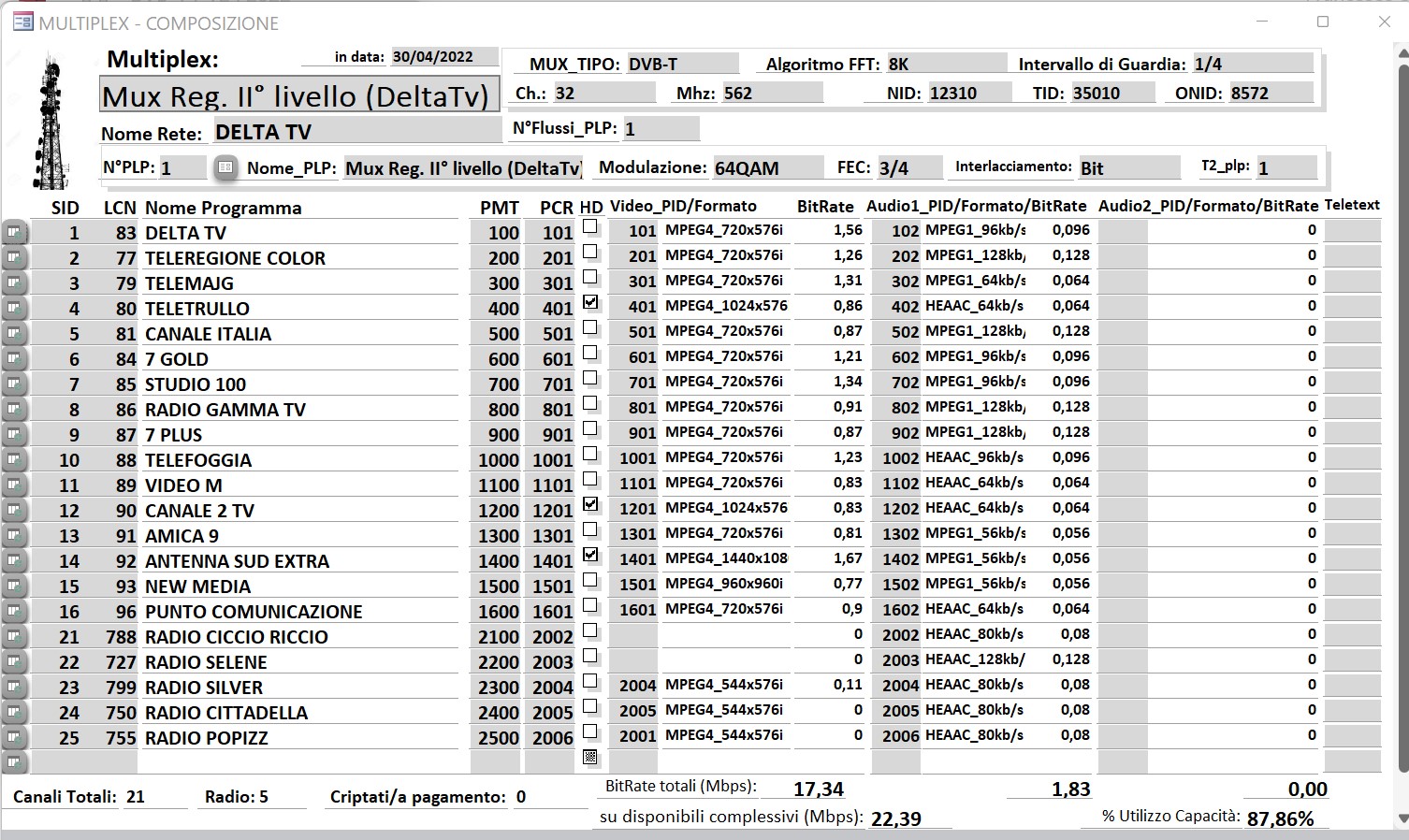Open detail button for CANALE ITALIA row
Screen dimensions: 1409x840
[15, 334]
